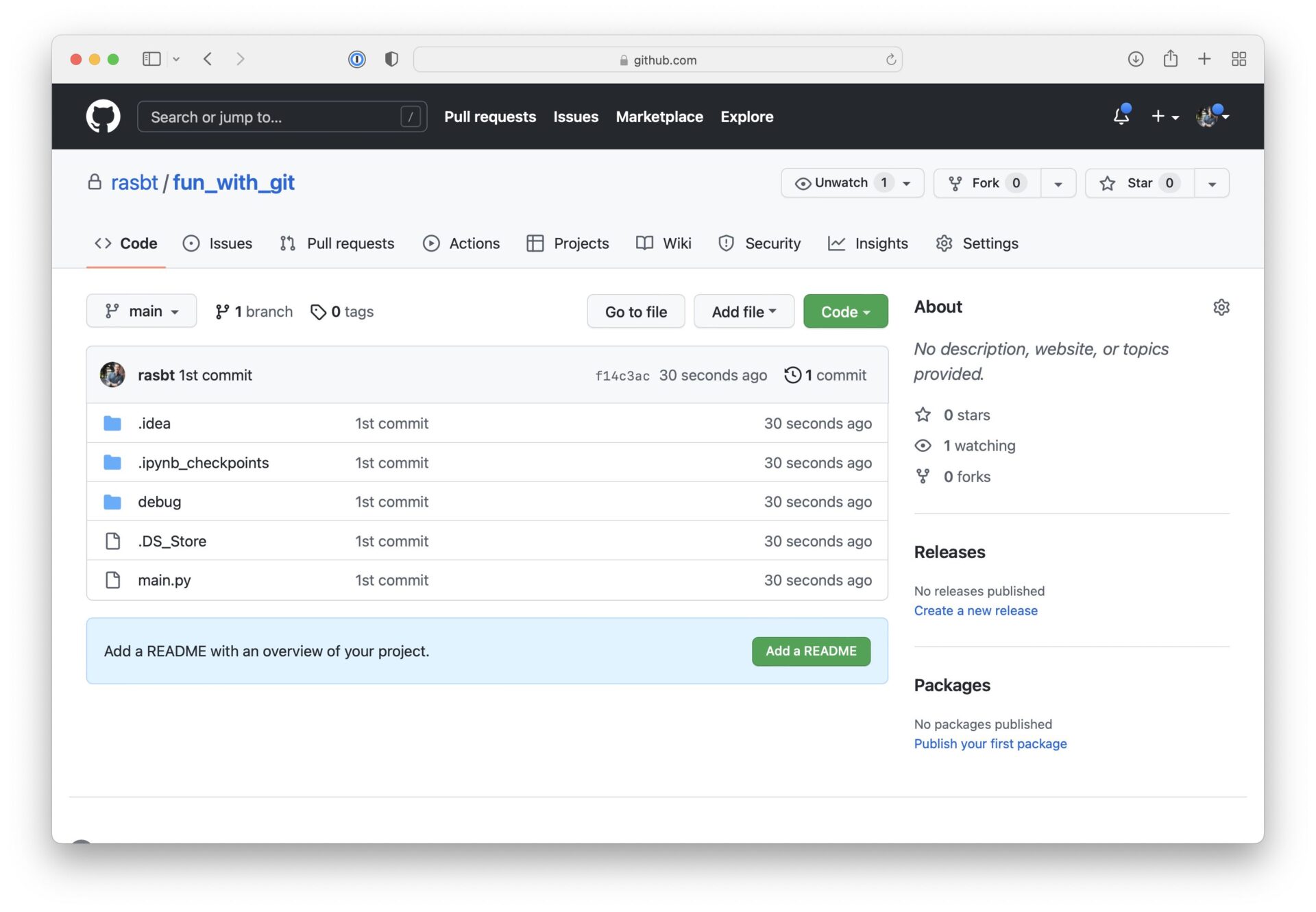Expand the Star lists dropdown arrow
The image size is (1316, 912).
click(1212, 183)
